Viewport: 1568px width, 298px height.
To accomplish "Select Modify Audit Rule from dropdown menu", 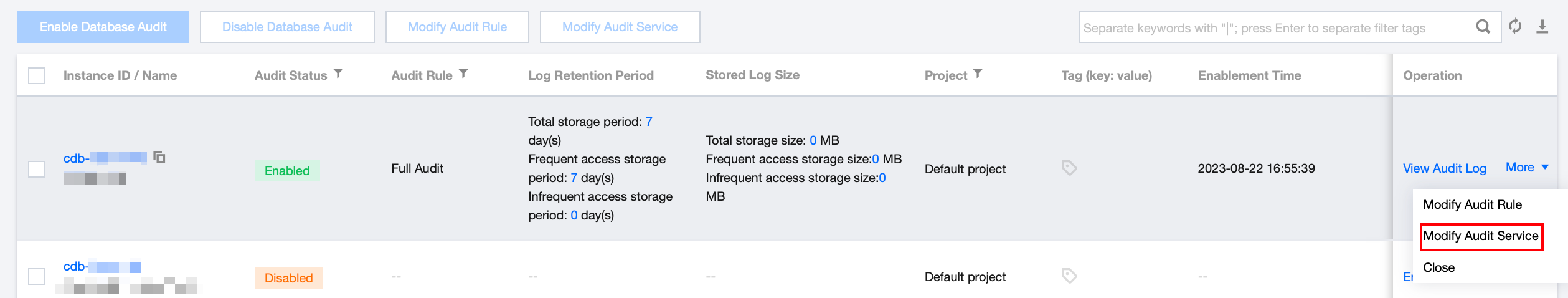I will coord(1472,204).
